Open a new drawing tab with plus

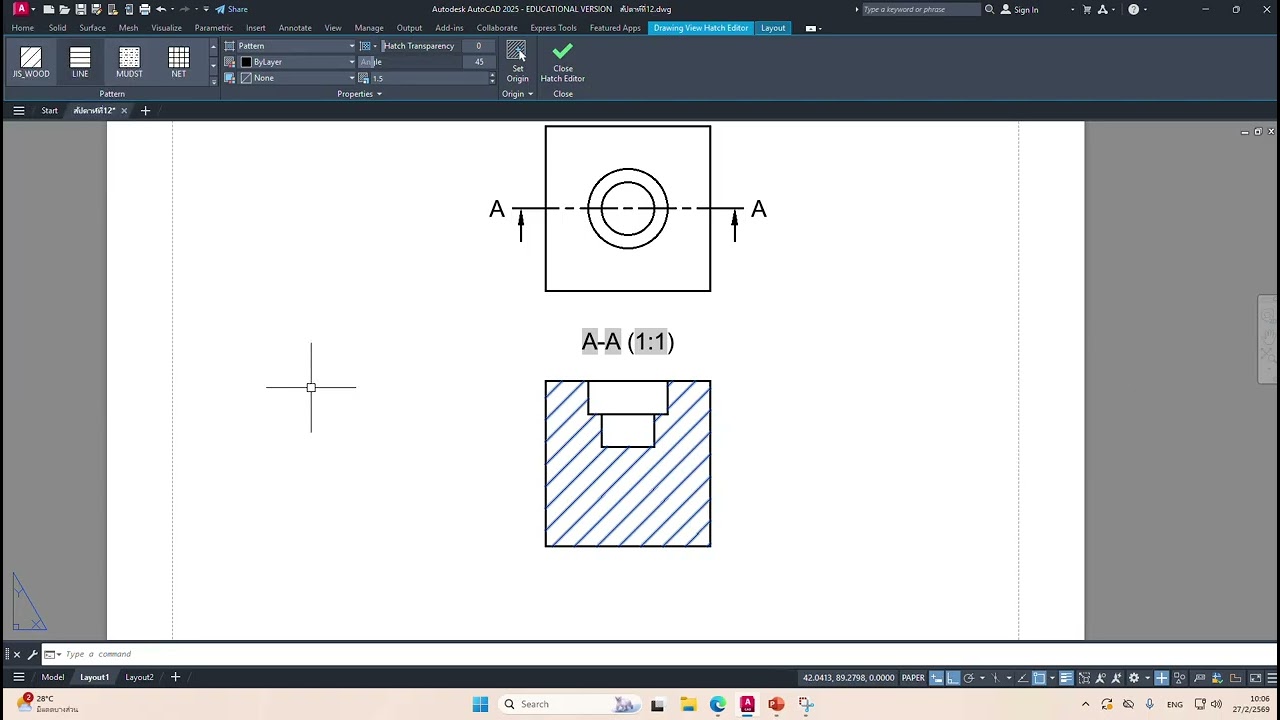coord(145,110)
